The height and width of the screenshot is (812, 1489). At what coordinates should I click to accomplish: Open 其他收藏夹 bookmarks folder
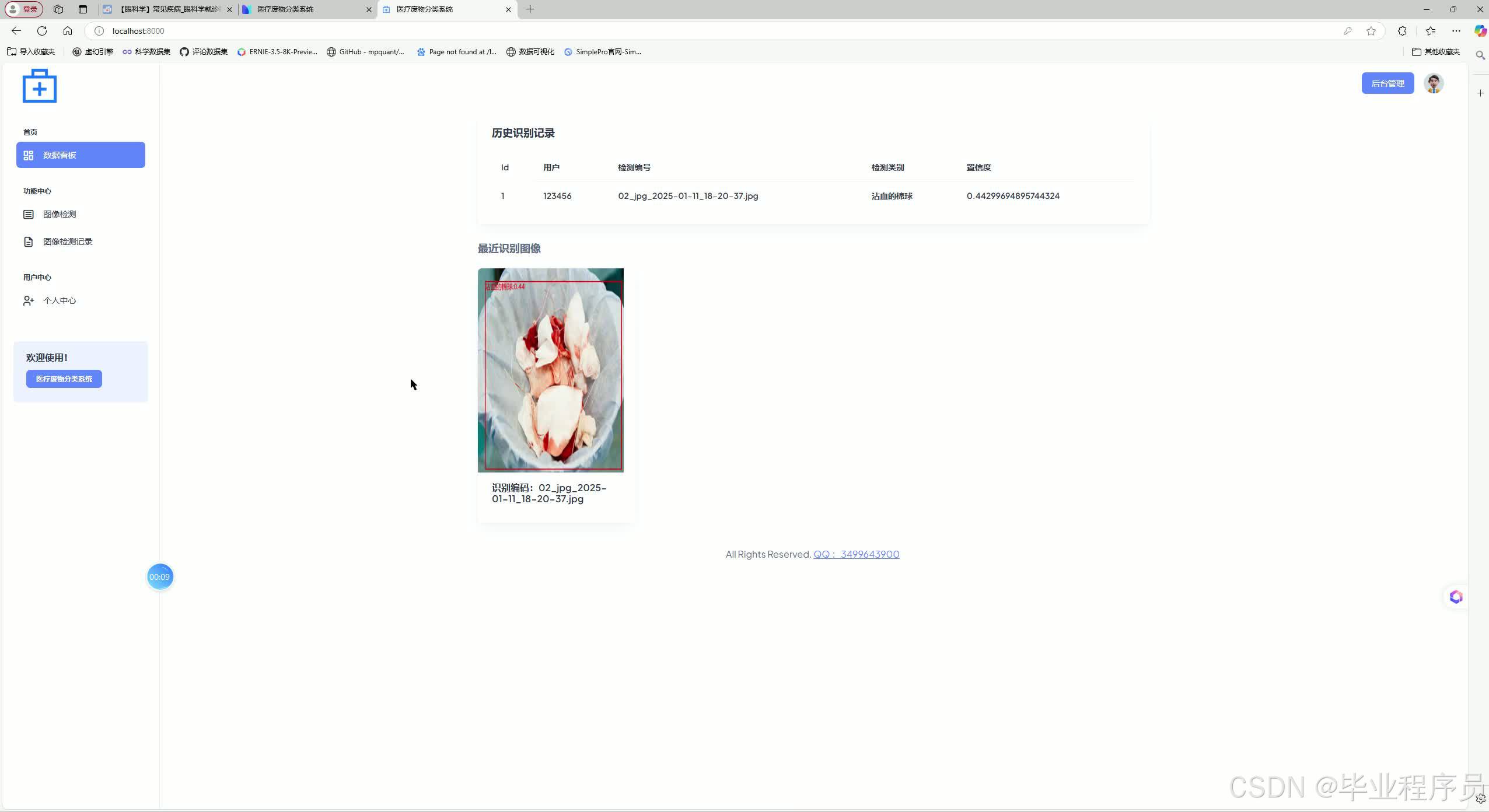(x=1436, y=52)
